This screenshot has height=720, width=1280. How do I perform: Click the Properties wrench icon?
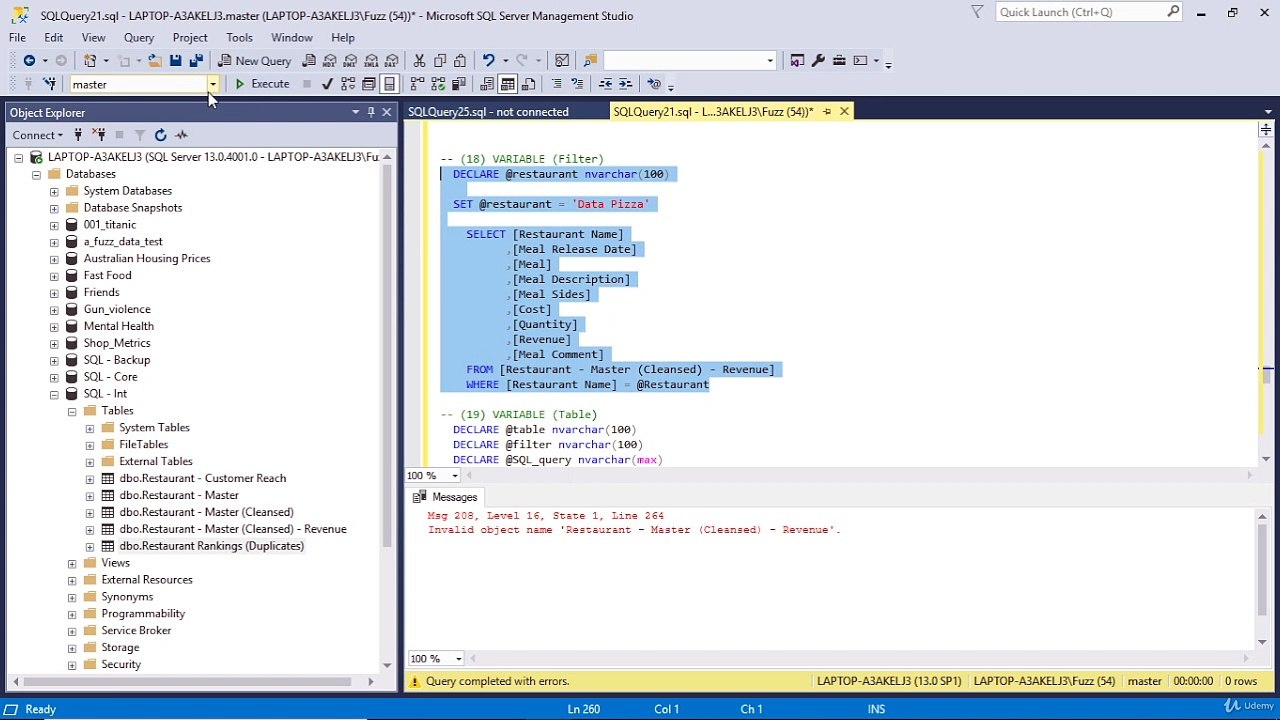click(818, 60)
